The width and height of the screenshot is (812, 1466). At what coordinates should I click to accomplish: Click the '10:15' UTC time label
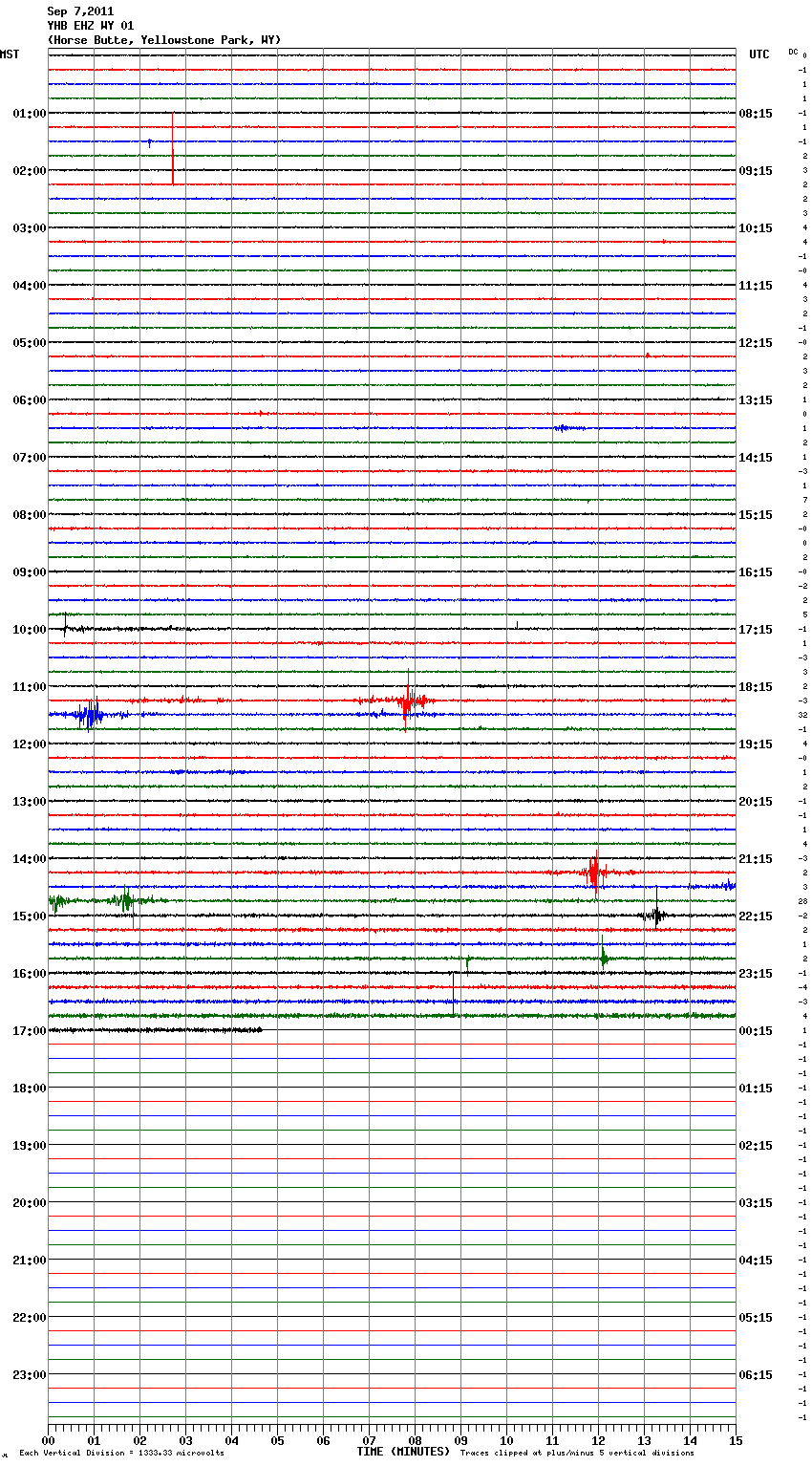756,228
